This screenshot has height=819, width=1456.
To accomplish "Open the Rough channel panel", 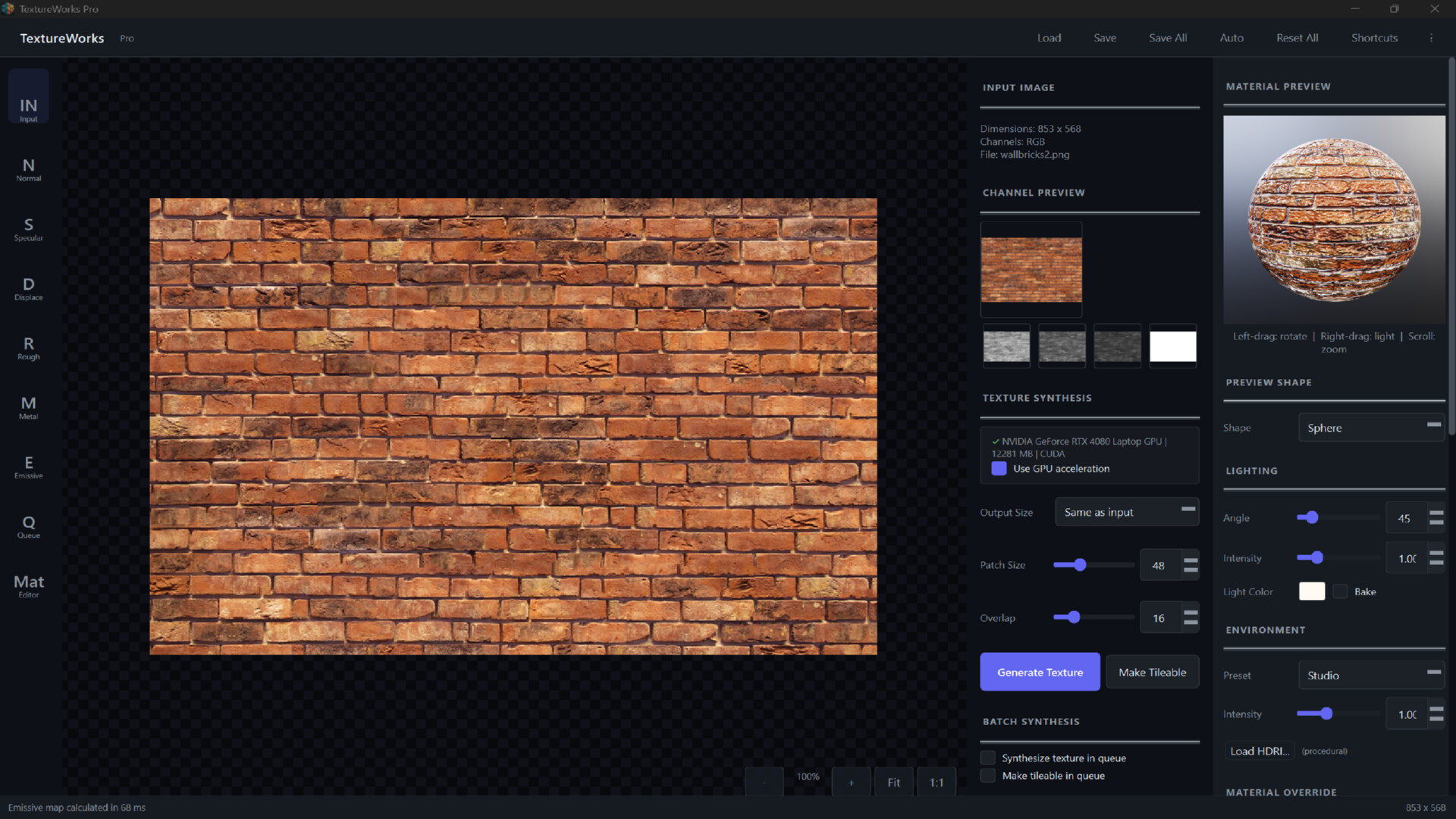I will 28,348.
